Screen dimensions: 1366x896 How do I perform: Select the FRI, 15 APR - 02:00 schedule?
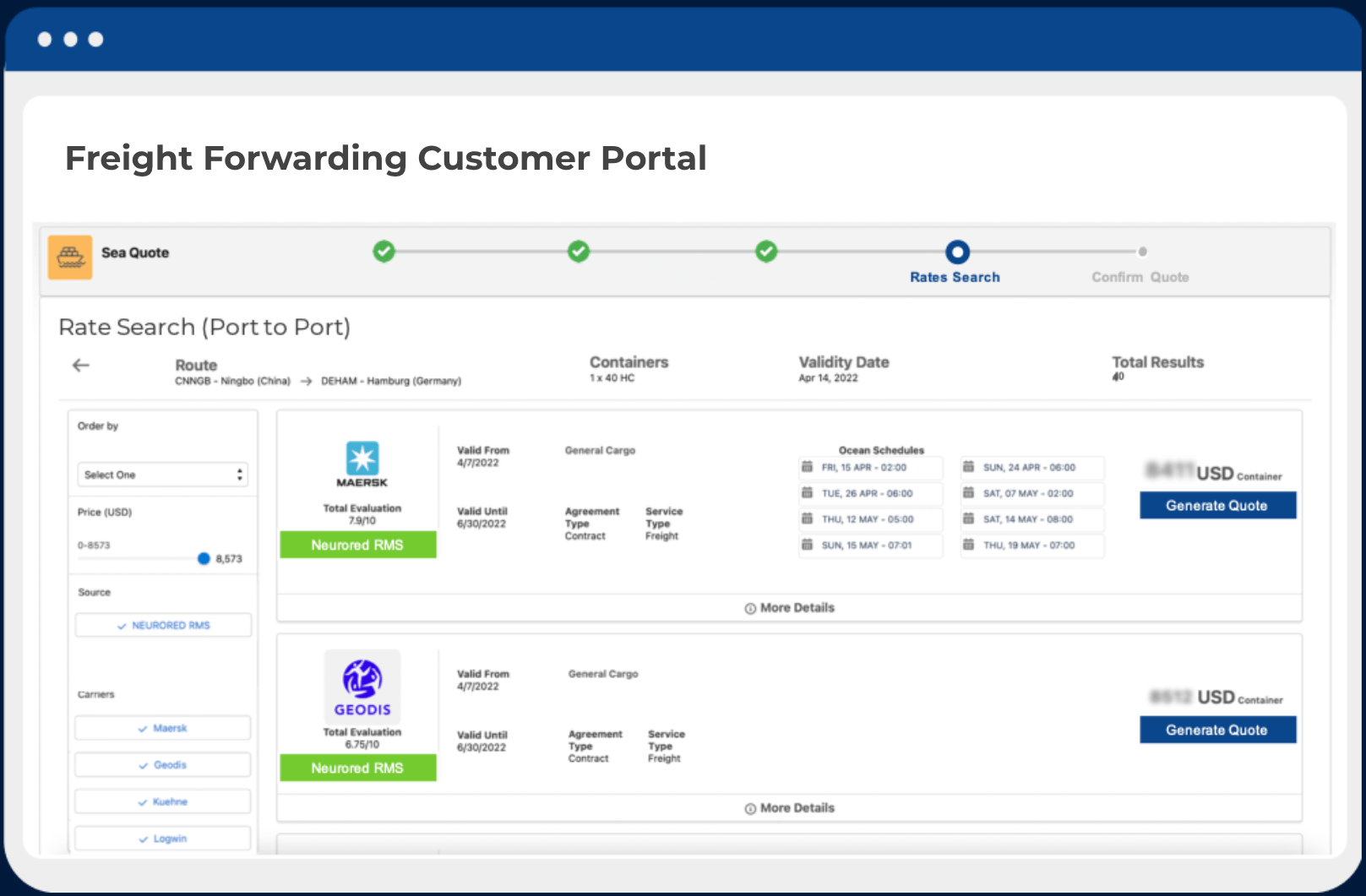(x=870, y=467)
